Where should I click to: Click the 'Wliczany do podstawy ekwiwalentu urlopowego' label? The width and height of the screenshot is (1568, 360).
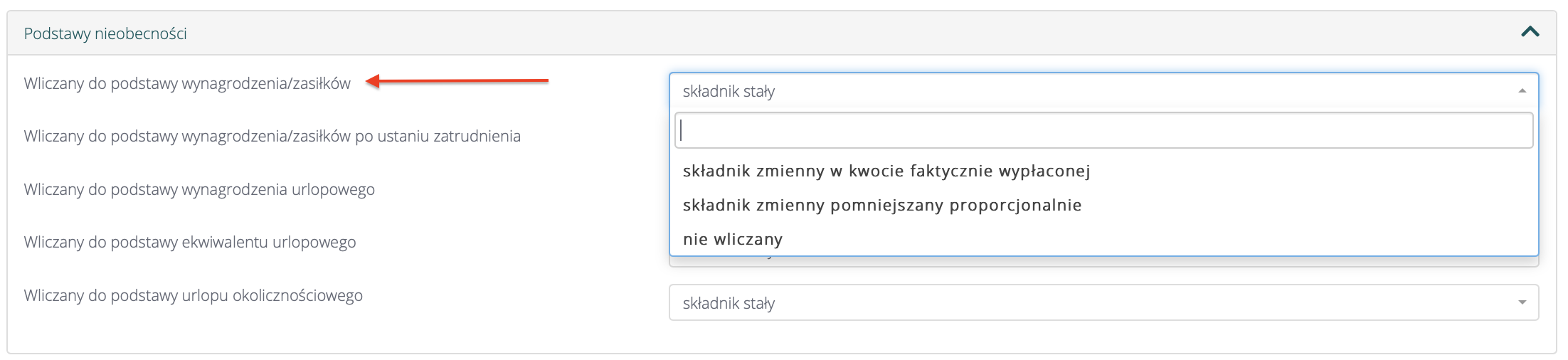pos(190,242)
